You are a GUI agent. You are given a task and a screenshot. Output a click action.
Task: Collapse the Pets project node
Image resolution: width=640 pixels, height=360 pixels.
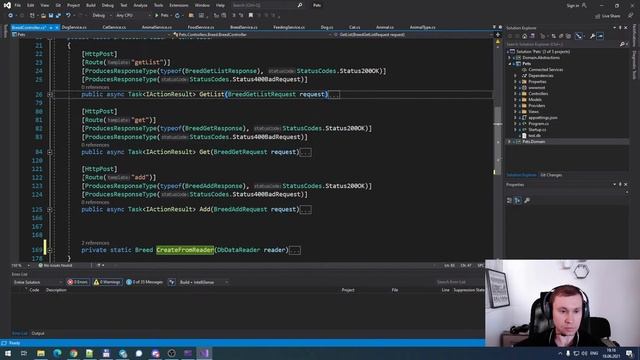pyautogui.click(x=510, y=64)
